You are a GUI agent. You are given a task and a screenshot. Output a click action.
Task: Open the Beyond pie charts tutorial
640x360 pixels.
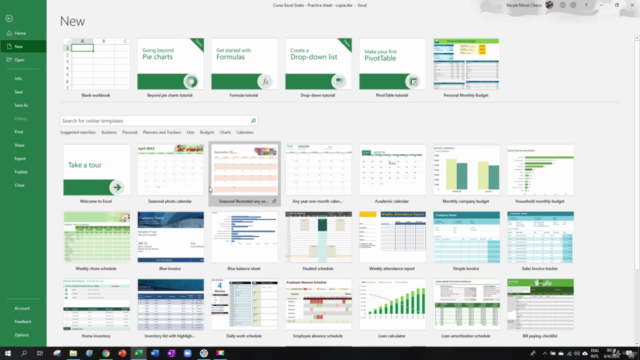click(170, 68)
